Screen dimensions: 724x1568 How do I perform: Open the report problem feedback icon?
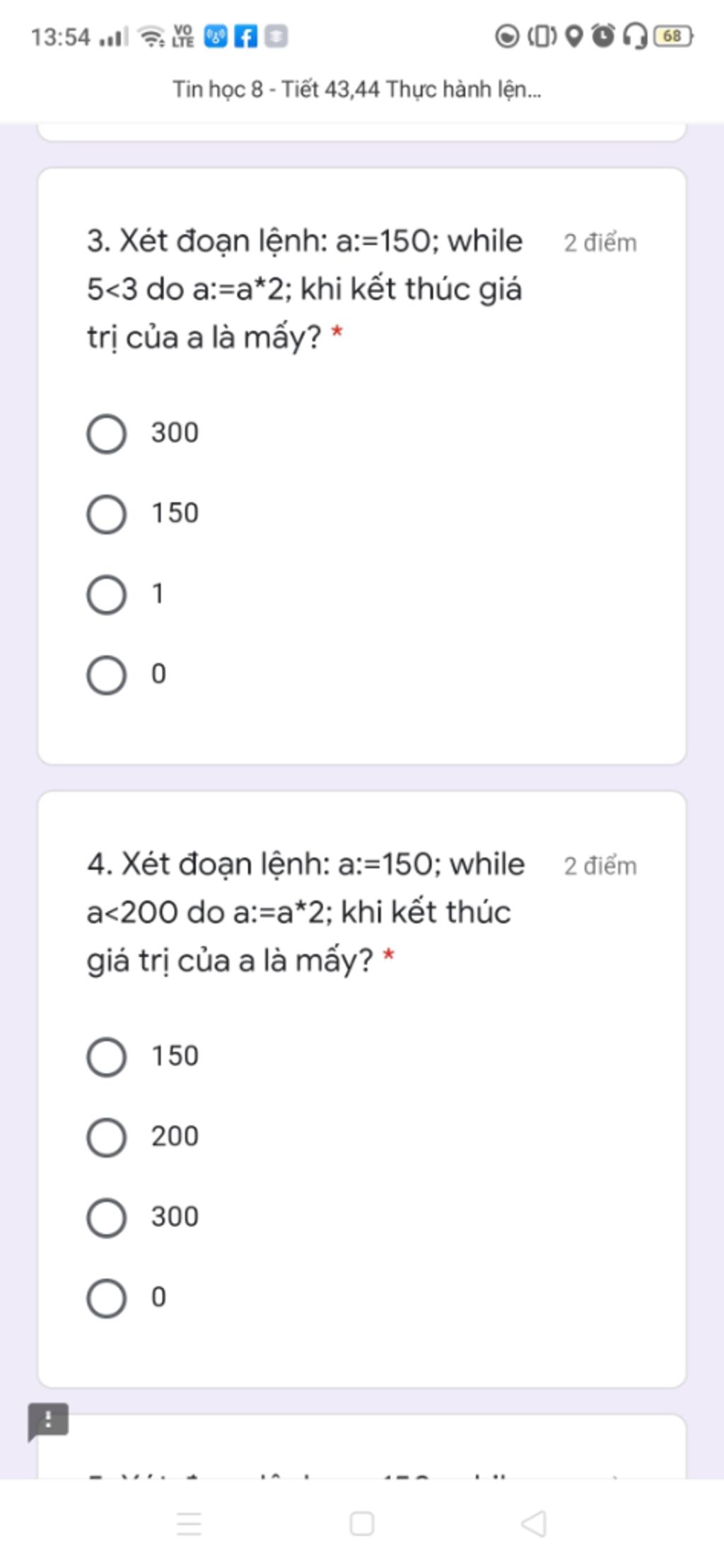click(x=48, y=1421)
